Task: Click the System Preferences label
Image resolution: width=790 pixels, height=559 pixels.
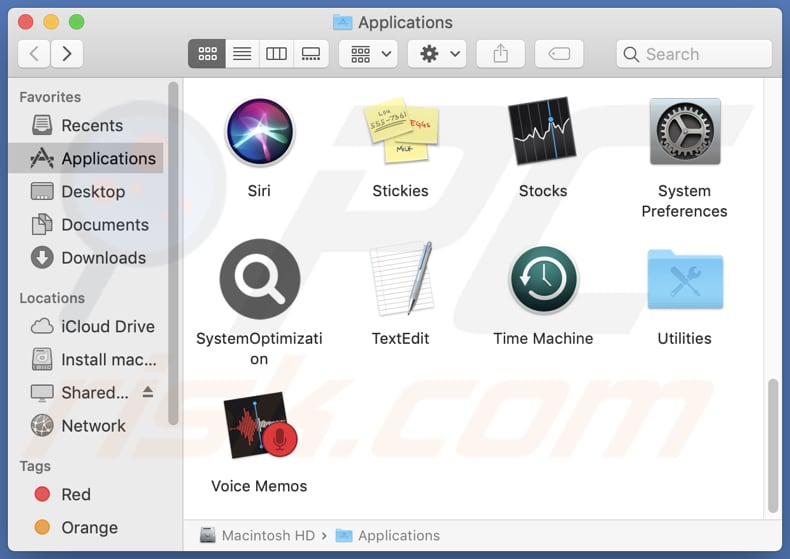Action: (685, 201)
